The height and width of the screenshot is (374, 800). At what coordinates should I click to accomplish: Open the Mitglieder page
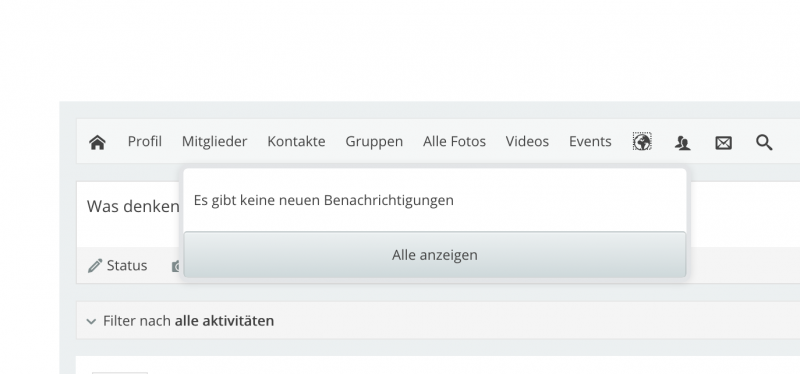coord(214,141)
